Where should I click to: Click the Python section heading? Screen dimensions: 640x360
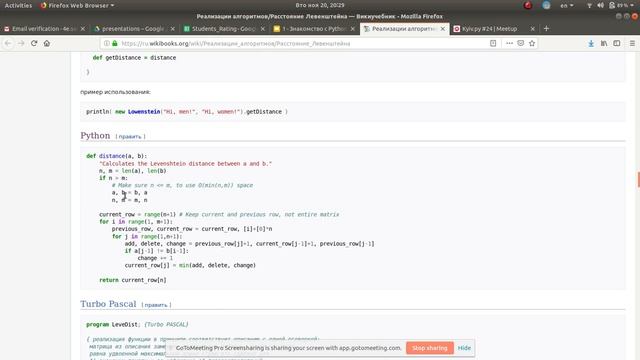pos(95,136)
